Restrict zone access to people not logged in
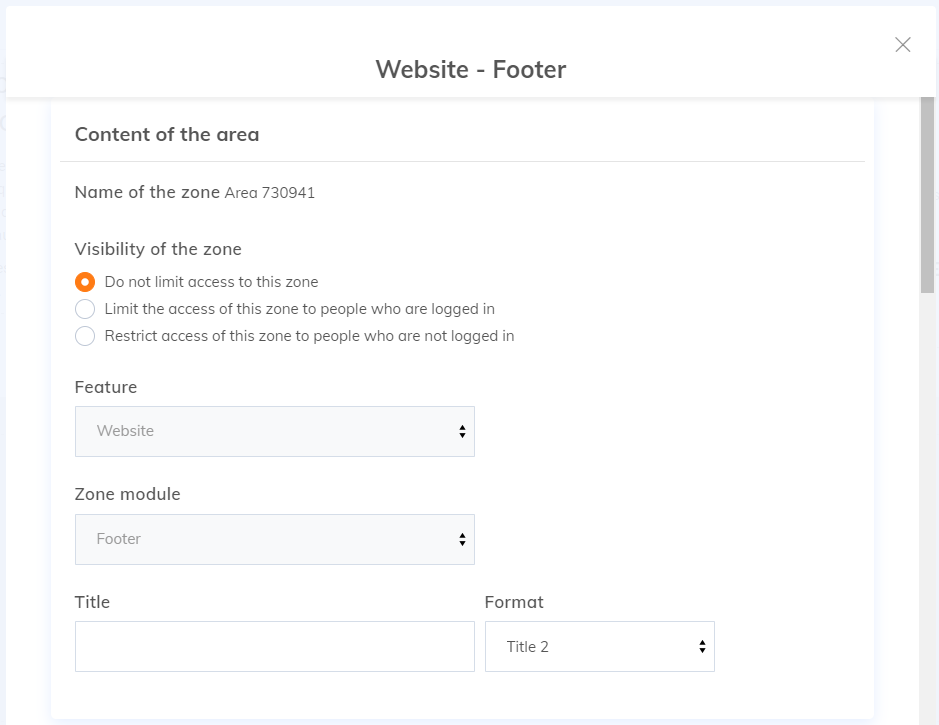 85,336
